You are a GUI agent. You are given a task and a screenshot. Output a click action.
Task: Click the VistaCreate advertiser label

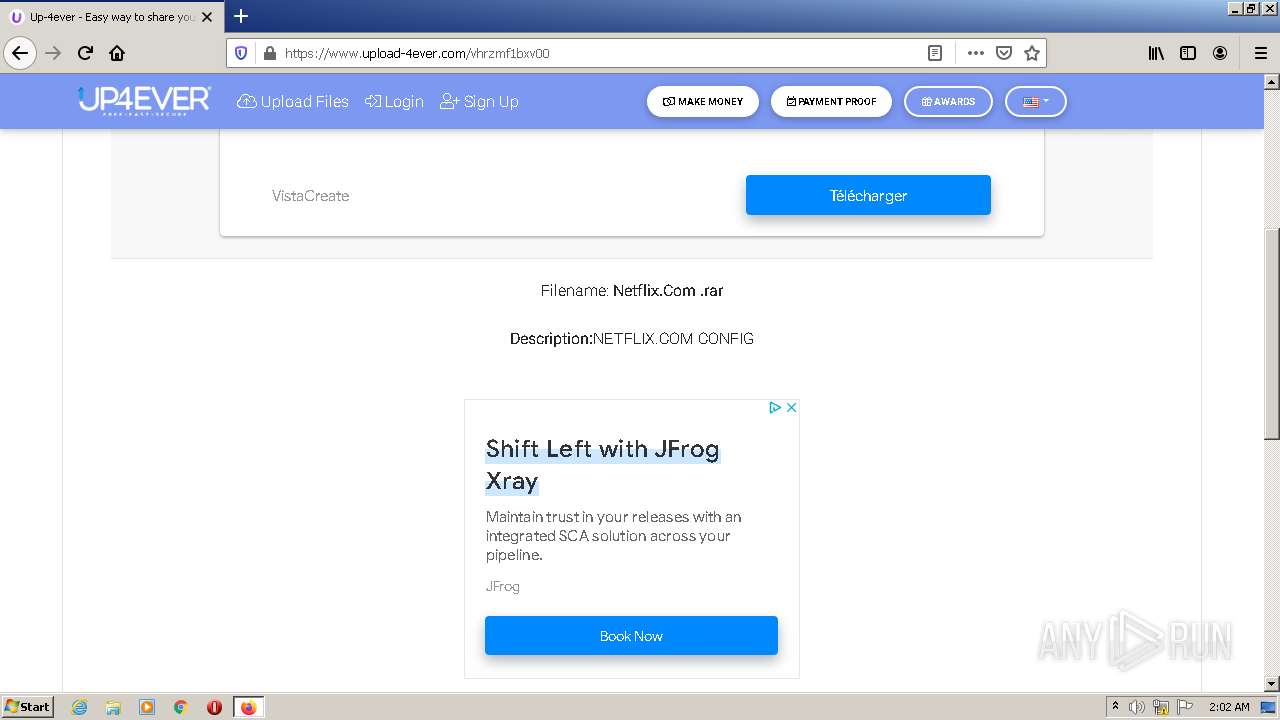point(310,196)
